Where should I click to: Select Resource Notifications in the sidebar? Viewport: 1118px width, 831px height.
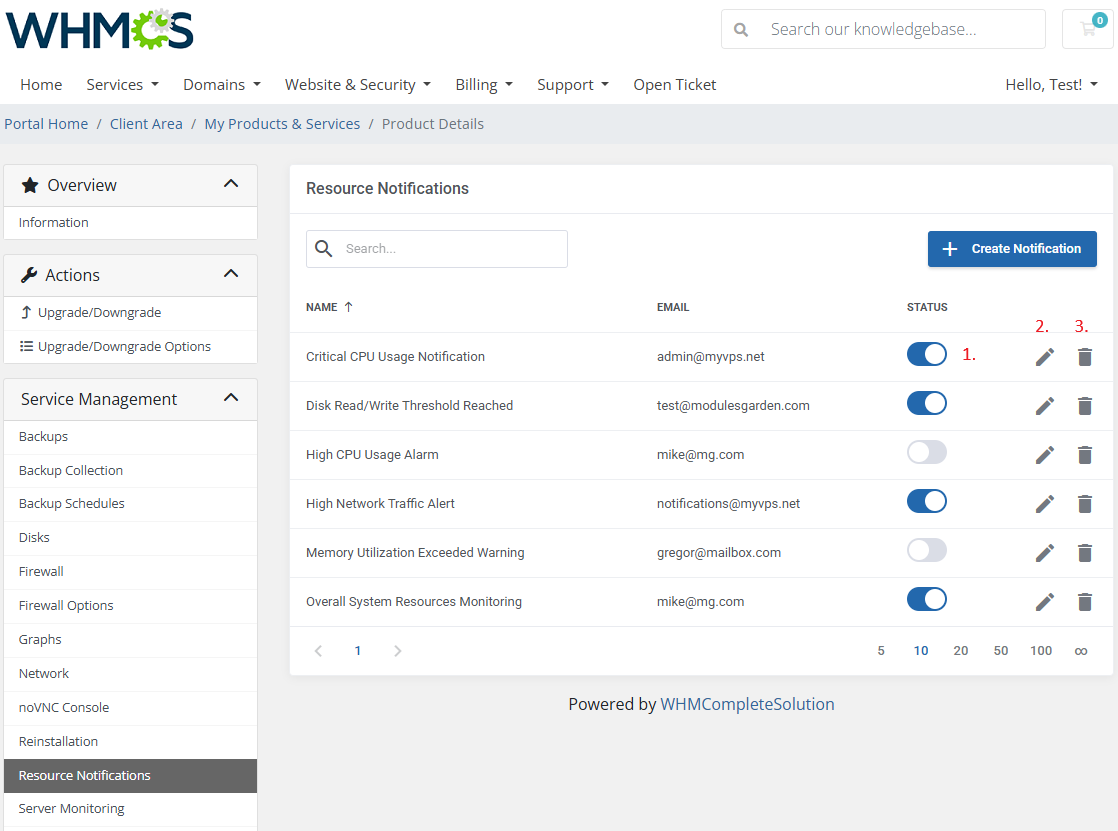coord(130,775)
